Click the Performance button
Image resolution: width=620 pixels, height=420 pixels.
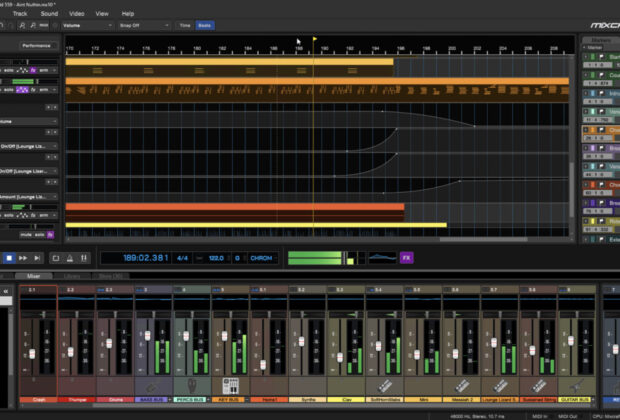coord(37,45)
